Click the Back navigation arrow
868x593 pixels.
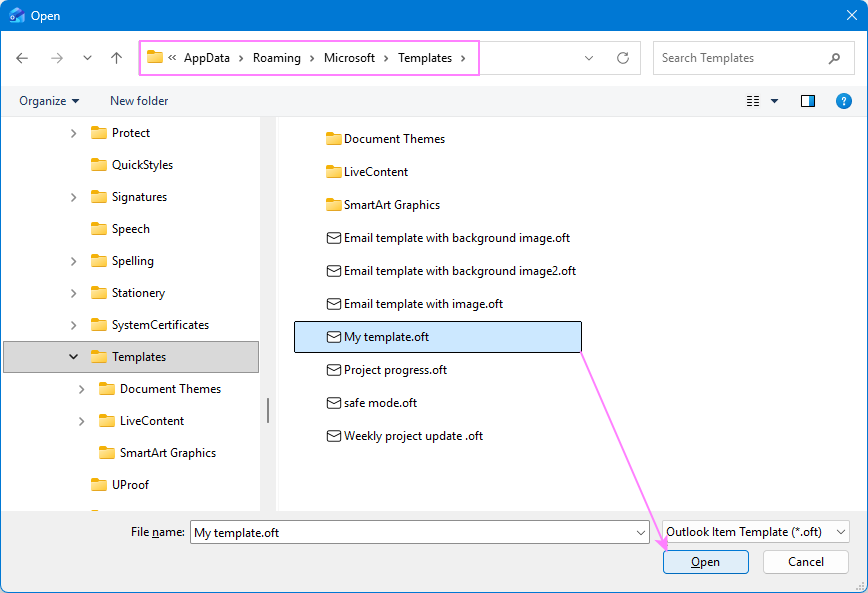[x=22, y=58]
